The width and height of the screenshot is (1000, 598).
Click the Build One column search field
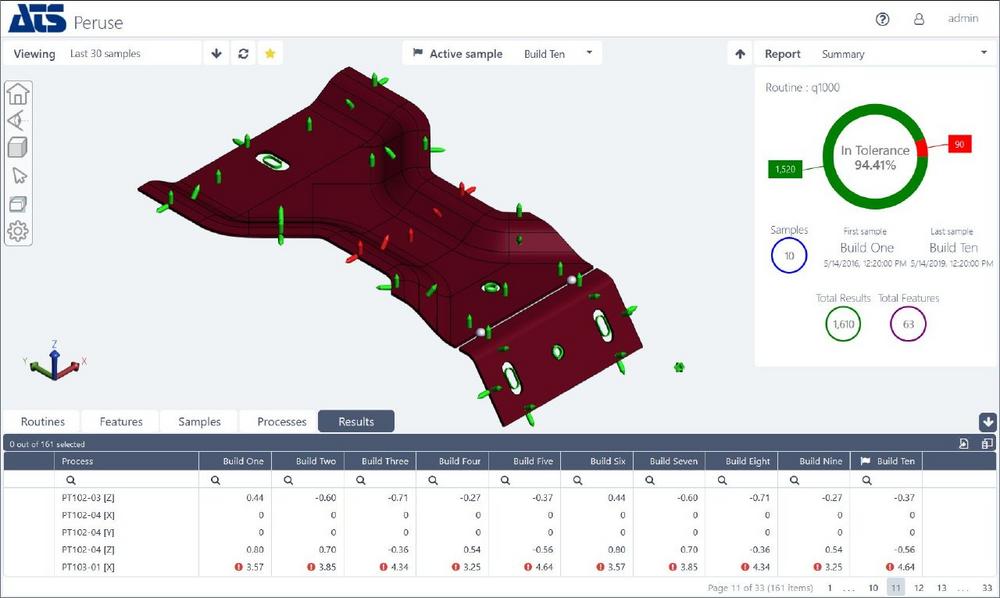235,480
